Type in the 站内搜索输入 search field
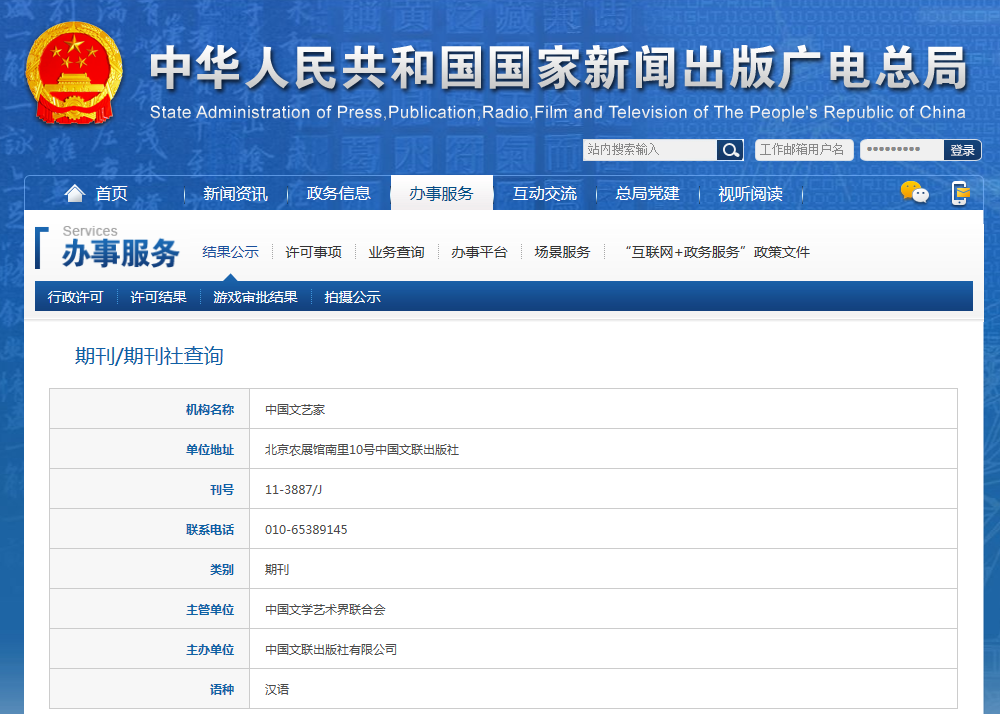 pyautogui.click(x=650, y=150)
